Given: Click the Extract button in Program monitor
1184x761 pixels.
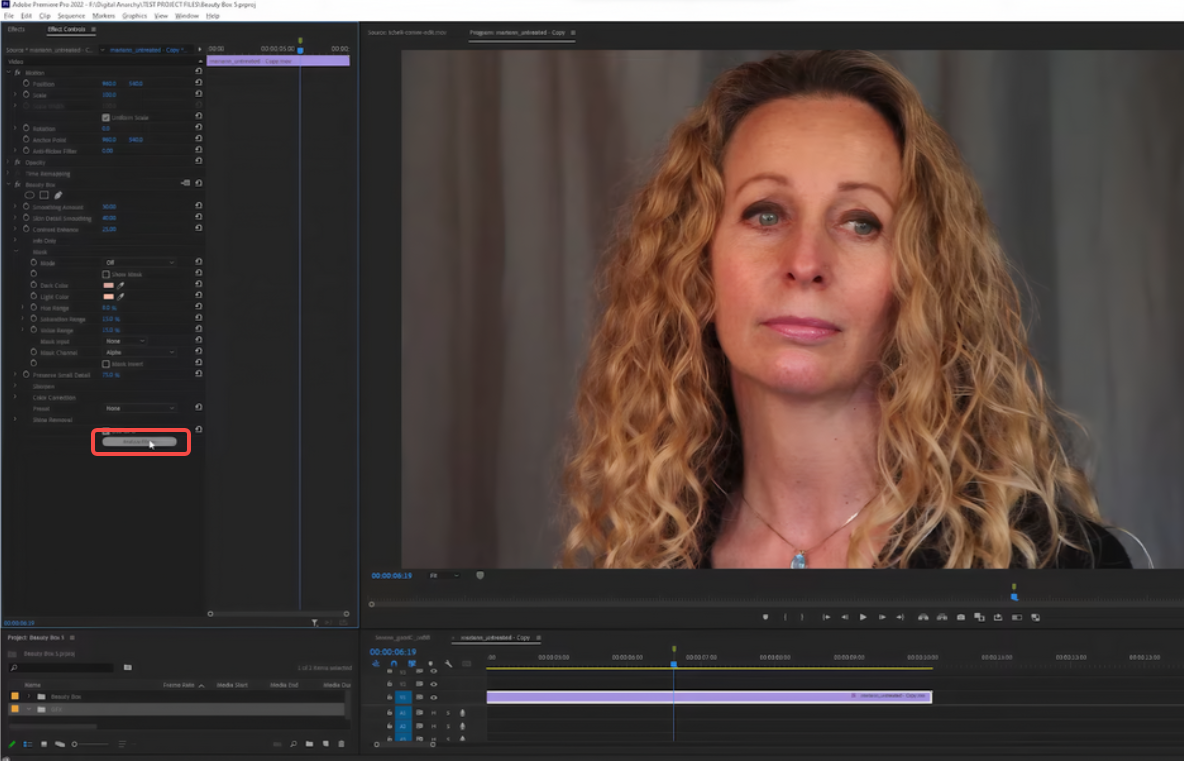Looking at the screenshot, I should tap(942, 618).
